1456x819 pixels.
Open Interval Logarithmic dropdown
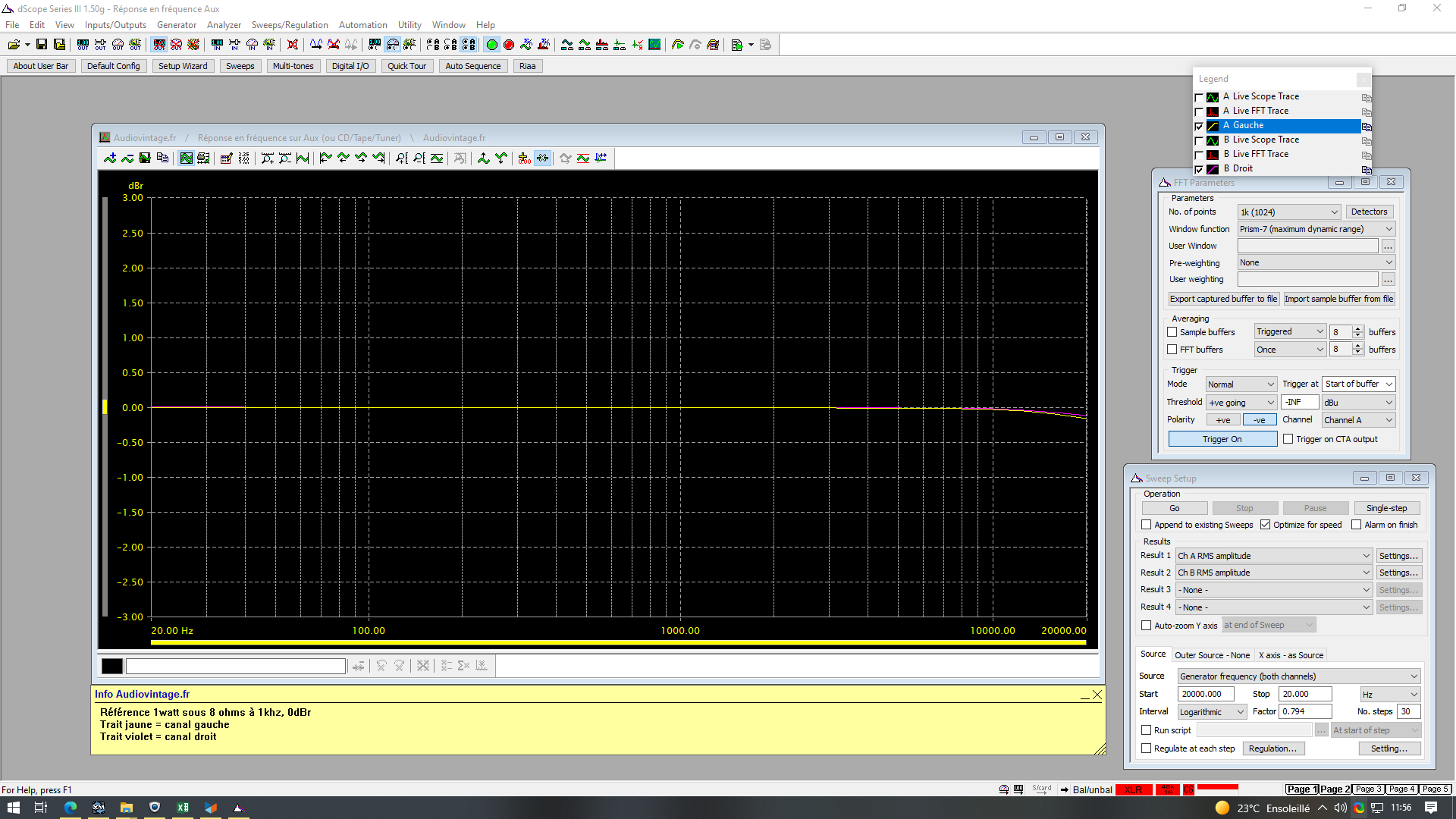click(1212, 712)
